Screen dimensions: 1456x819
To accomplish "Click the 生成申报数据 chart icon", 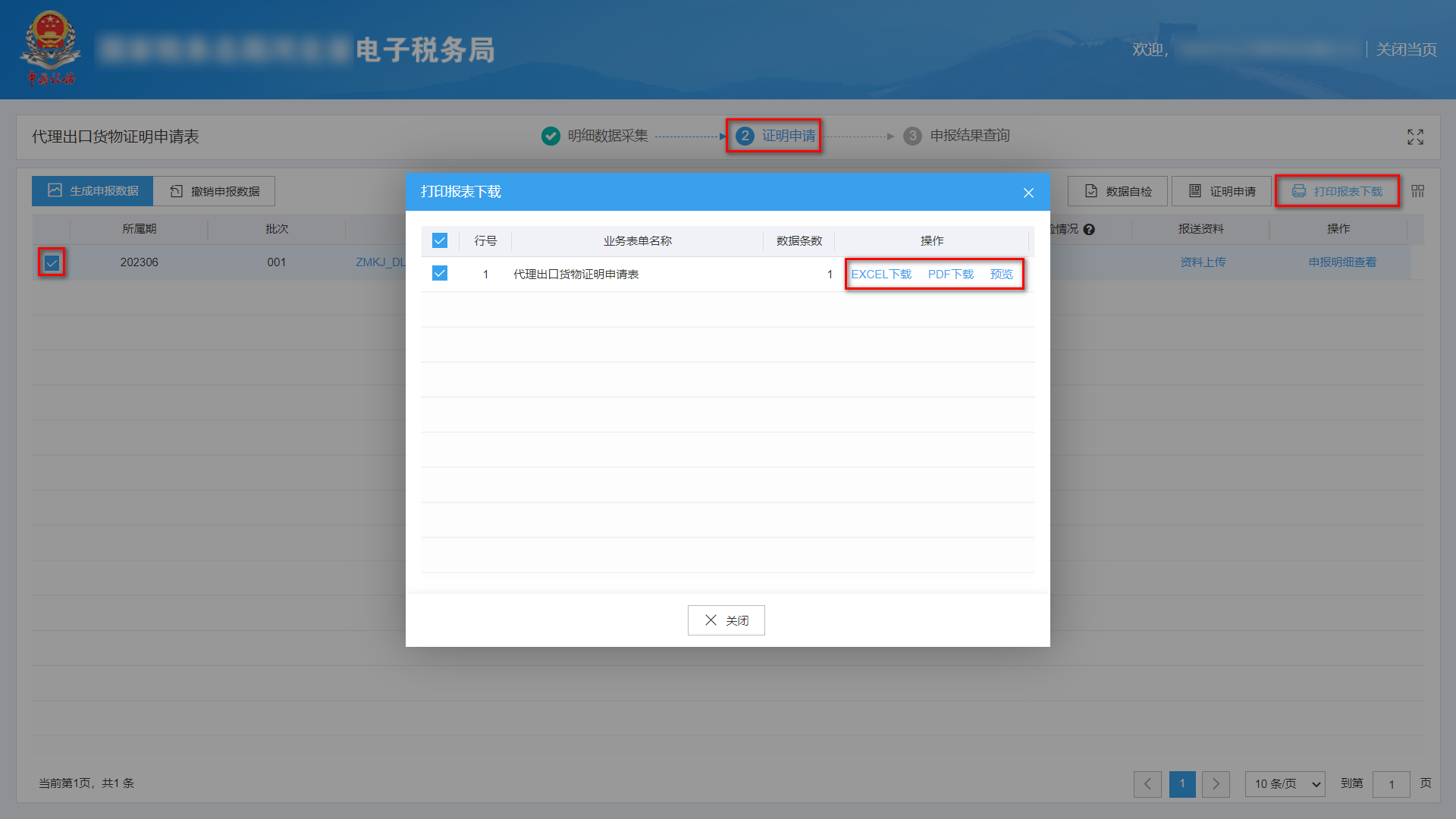I will [55, 190].
